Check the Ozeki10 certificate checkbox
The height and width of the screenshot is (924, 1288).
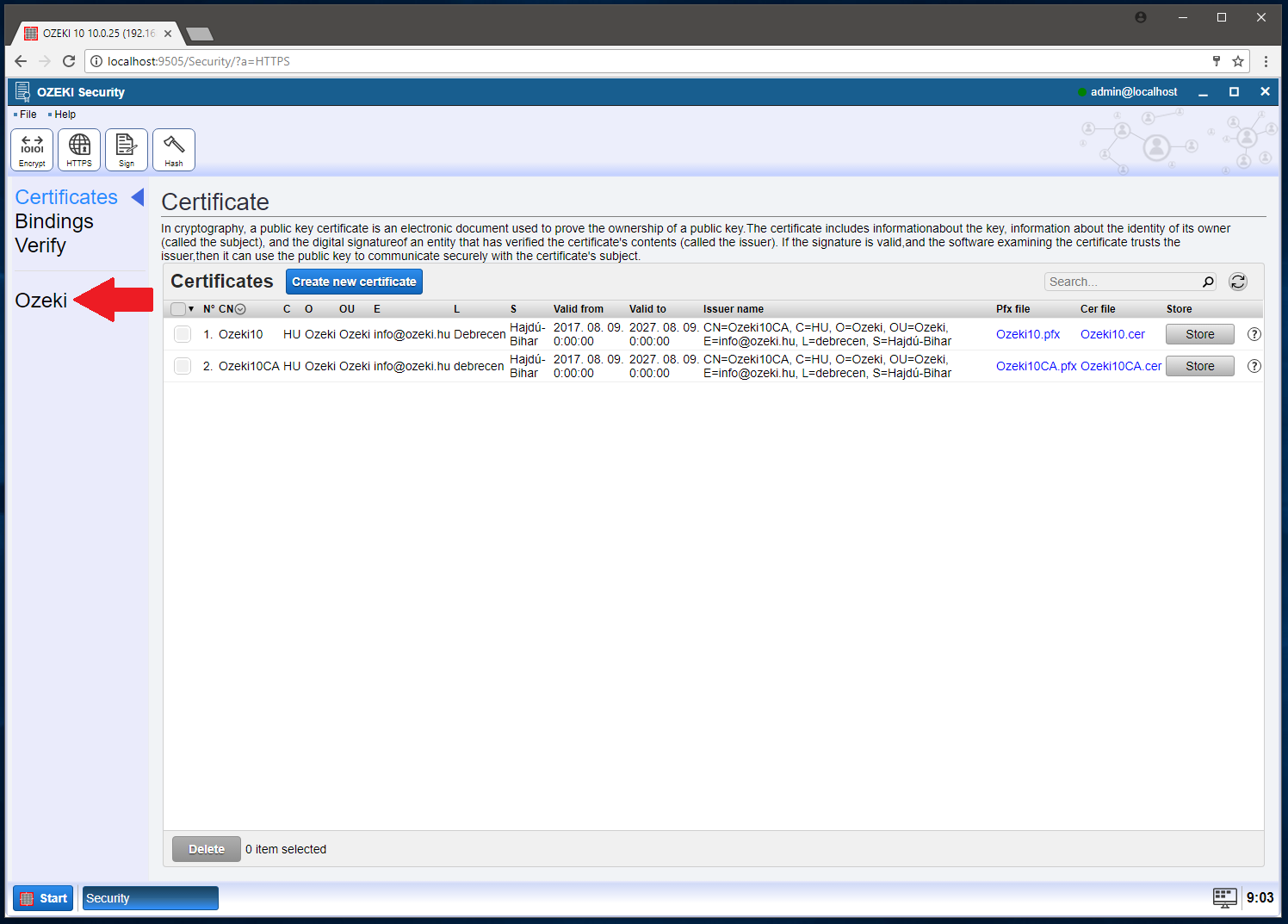pyautogui.click(x=183, y=334)
